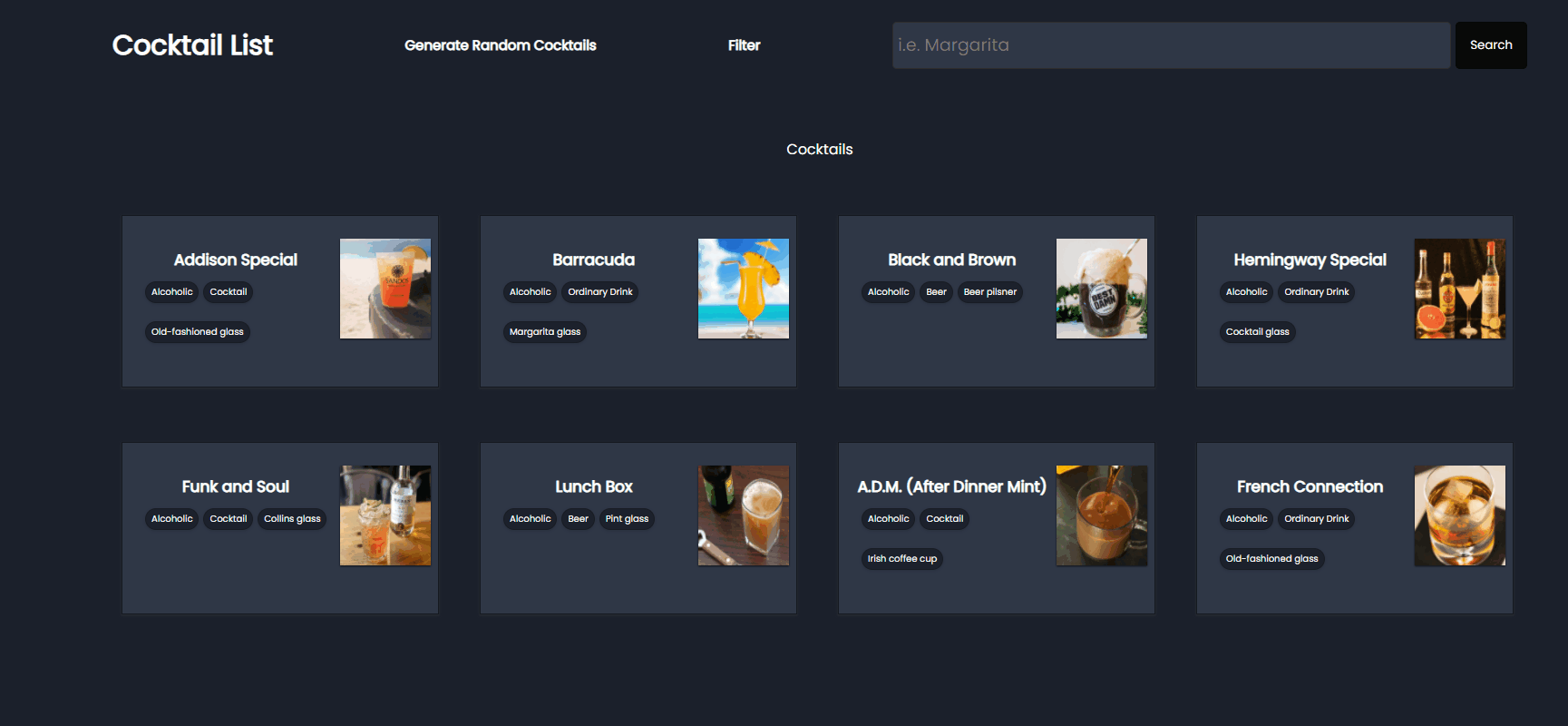Select the Black and Brown beer image
1568x726 pixels.
coord(1102,289)
